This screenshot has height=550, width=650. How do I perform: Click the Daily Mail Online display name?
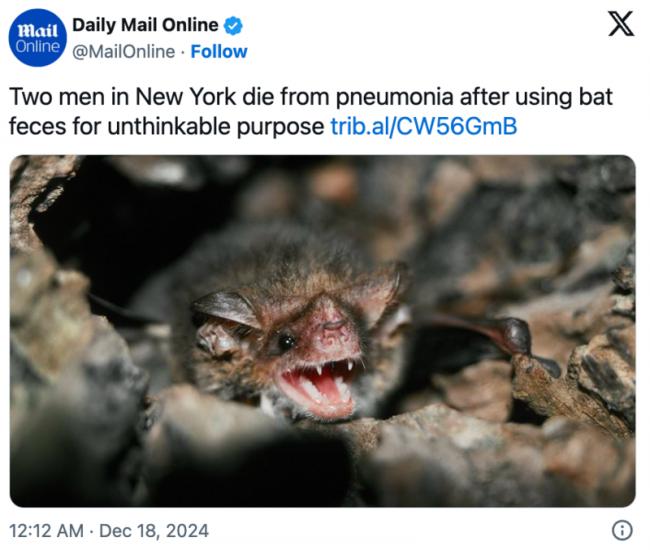(x=144, y=26)
